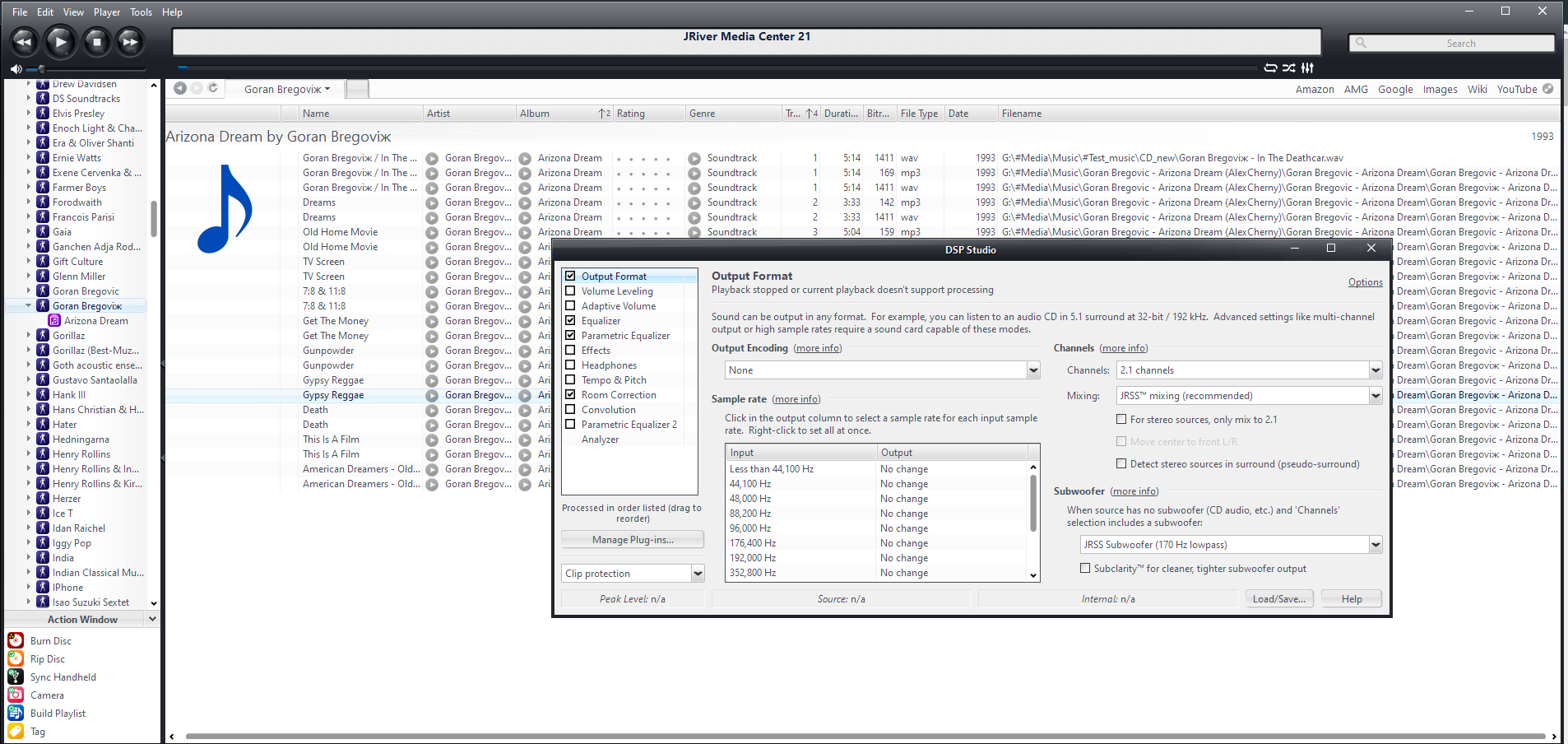Open the Player menu

point(107,12)
